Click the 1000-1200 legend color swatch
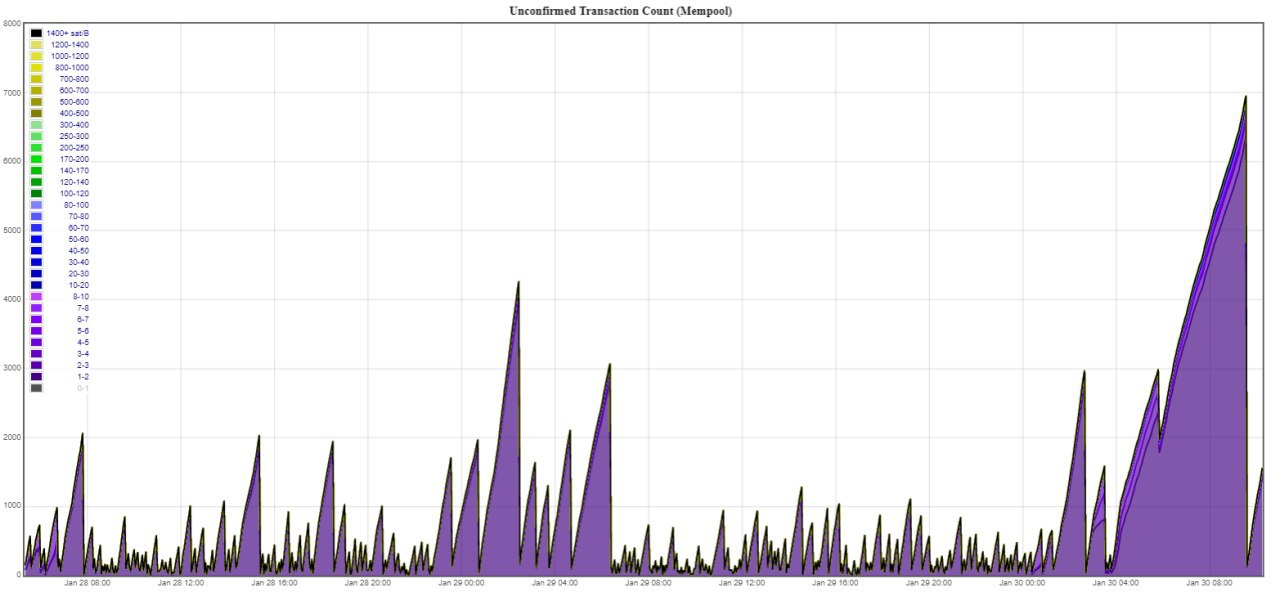1280x592 pixels. [x=36, y=56]
